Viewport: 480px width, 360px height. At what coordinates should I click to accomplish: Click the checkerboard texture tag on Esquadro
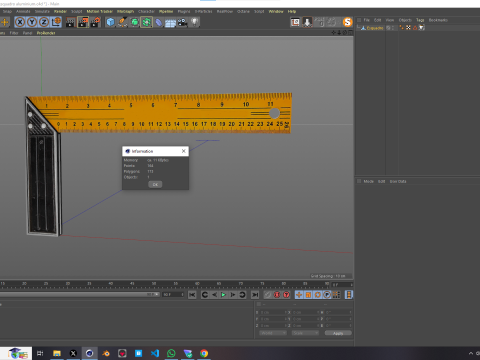tap(408, 28)
